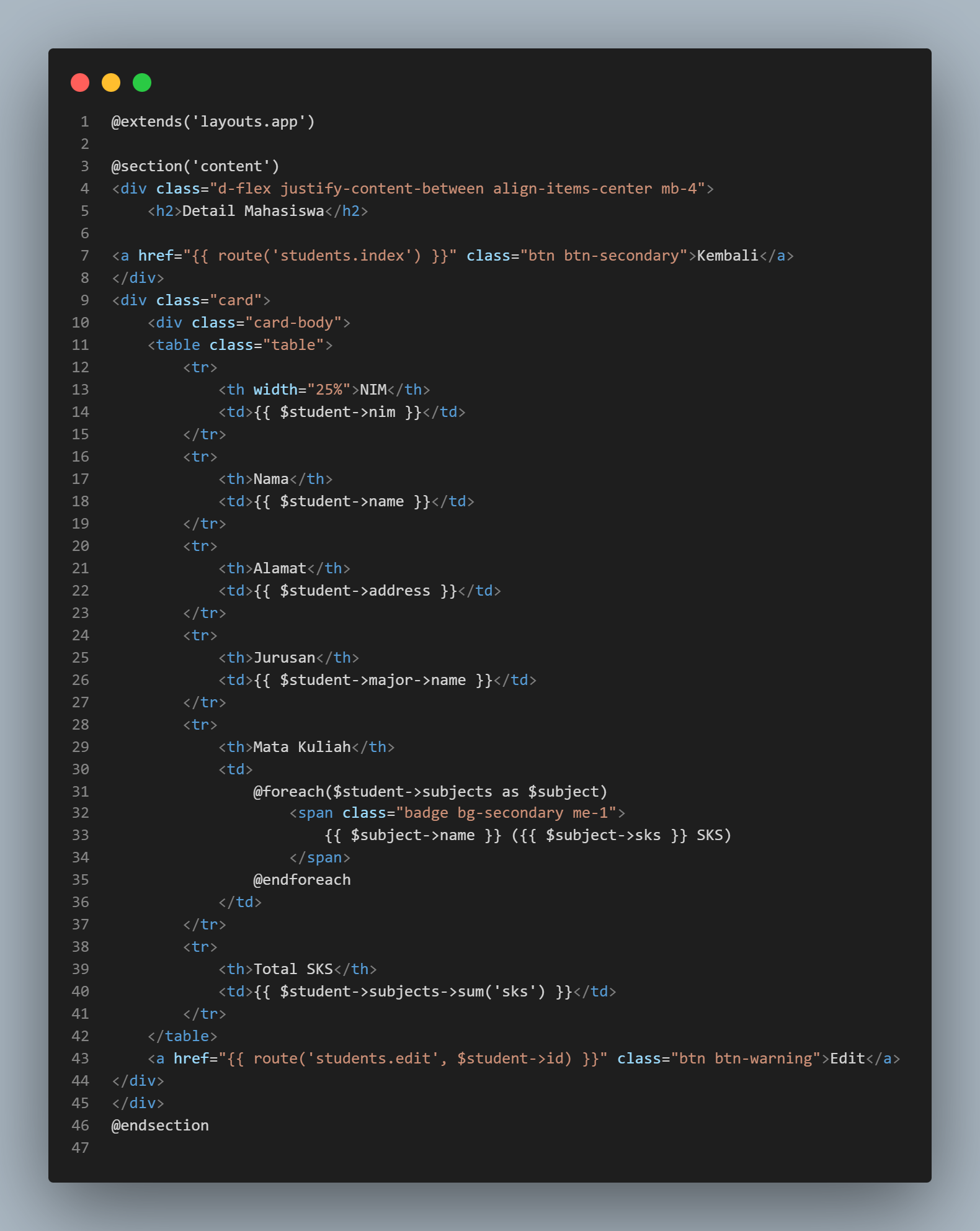
Task: Click line number 11
Action: coord(81,345)
